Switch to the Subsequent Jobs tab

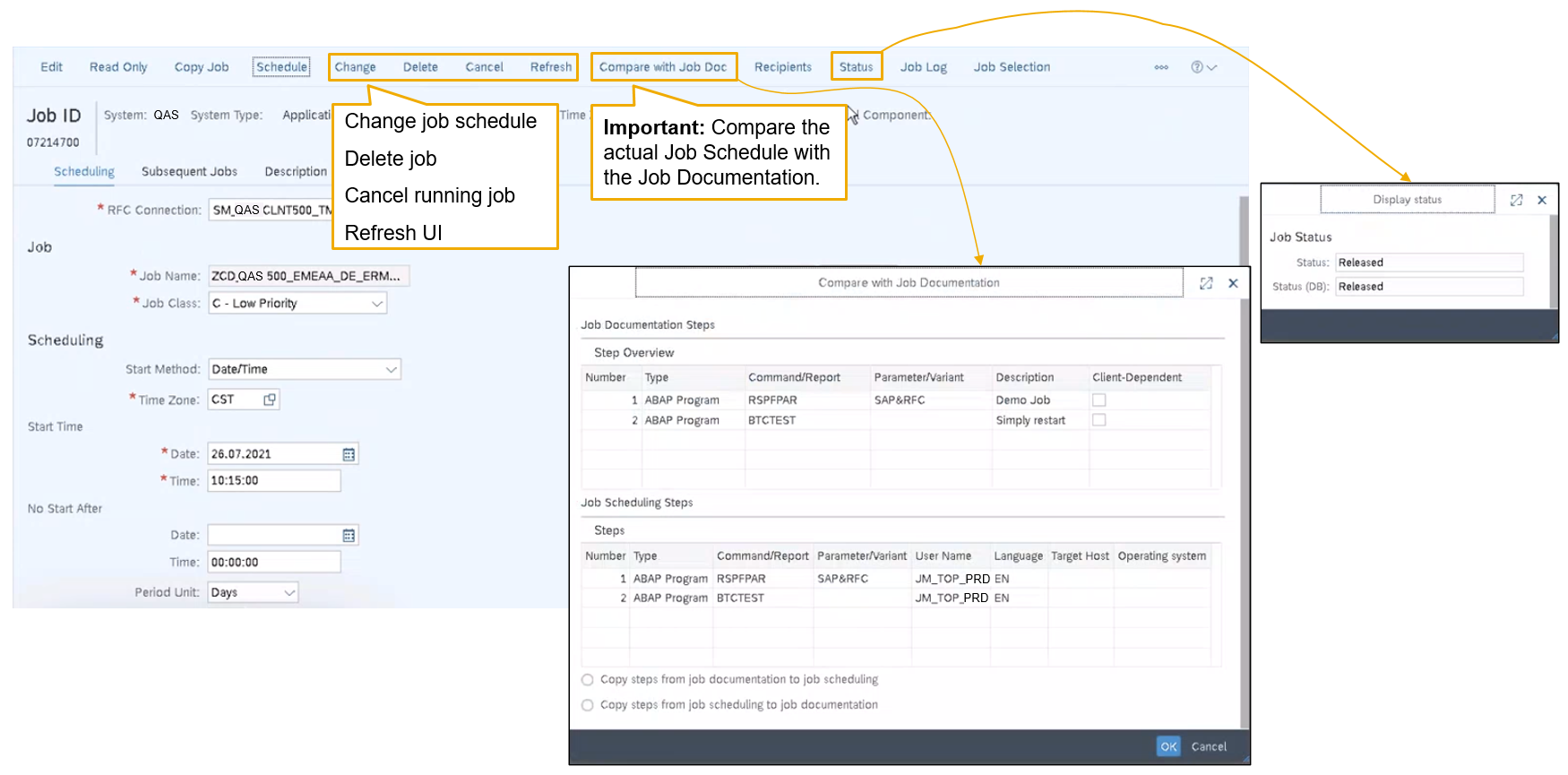pyautogui.click(x=189, y=171)
